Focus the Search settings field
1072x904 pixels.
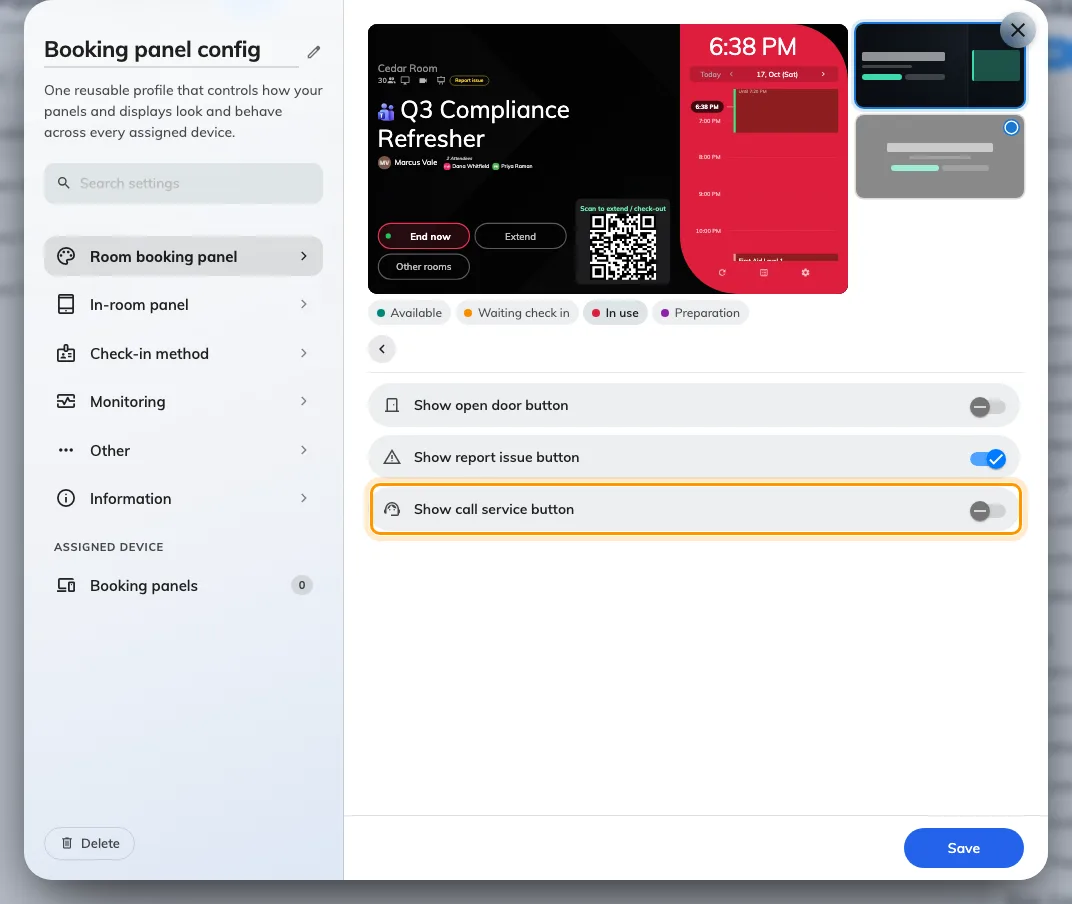coord(183,183)
